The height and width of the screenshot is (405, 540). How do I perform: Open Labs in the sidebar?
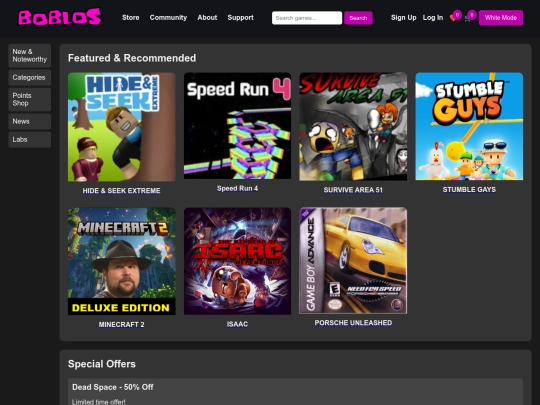pyautogui.click(x=30, y=139)
